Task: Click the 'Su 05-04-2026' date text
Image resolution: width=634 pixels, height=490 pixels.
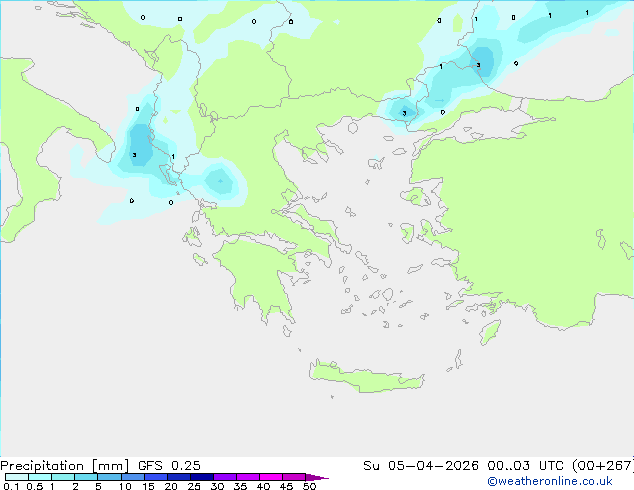Action: pyautogui.click(x=421, y=466)
